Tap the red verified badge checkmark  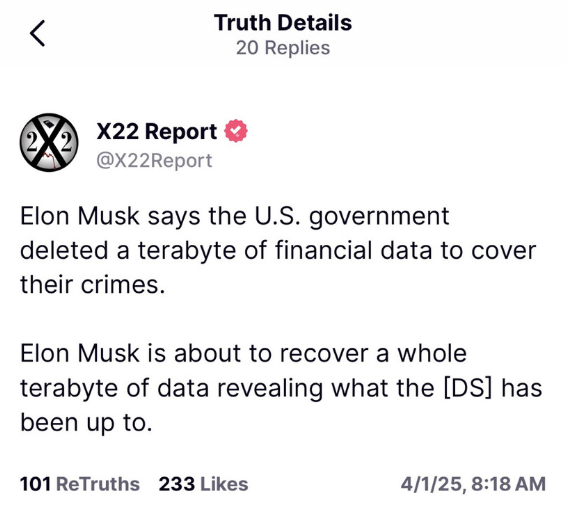point(236,131)
